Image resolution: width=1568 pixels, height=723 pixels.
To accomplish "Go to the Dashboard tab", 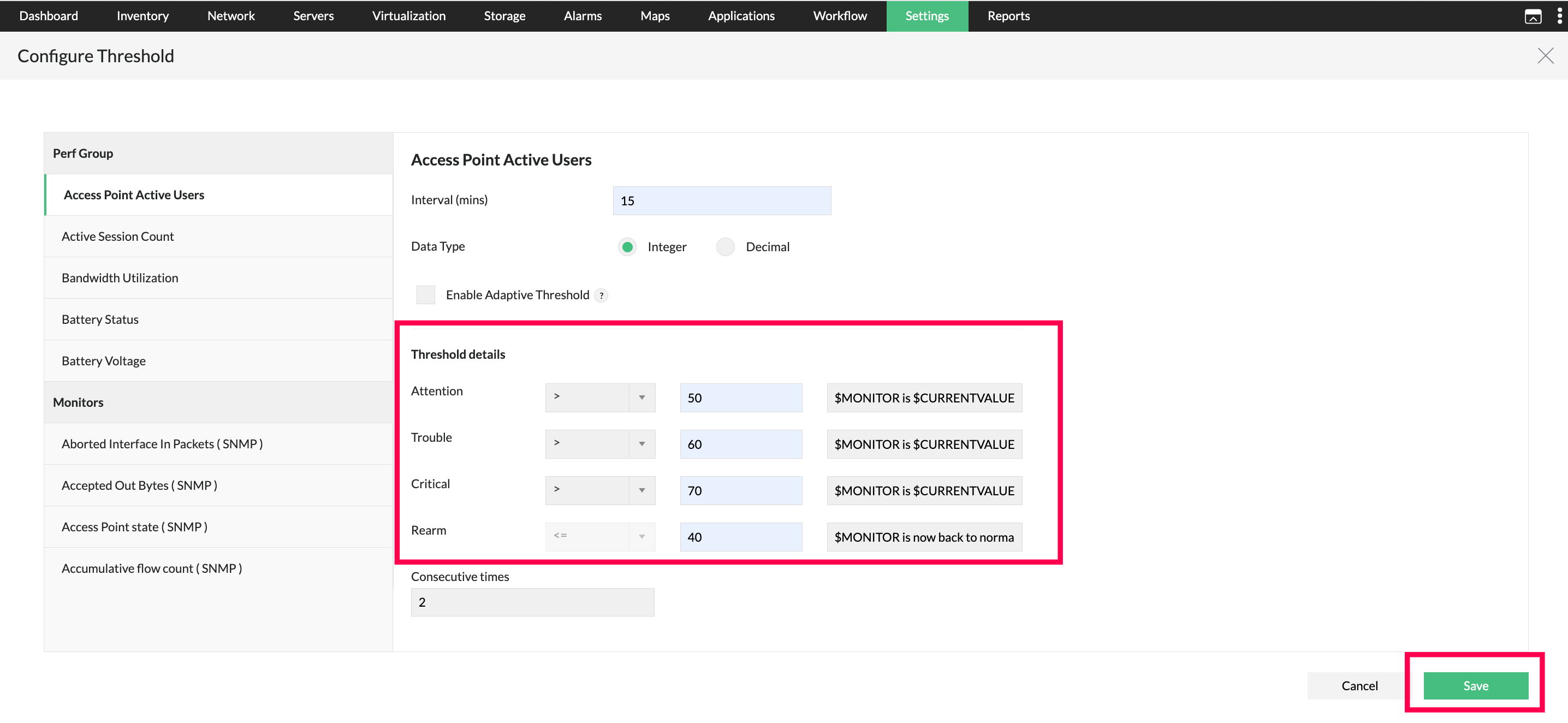I will click(x=49, y=16).
